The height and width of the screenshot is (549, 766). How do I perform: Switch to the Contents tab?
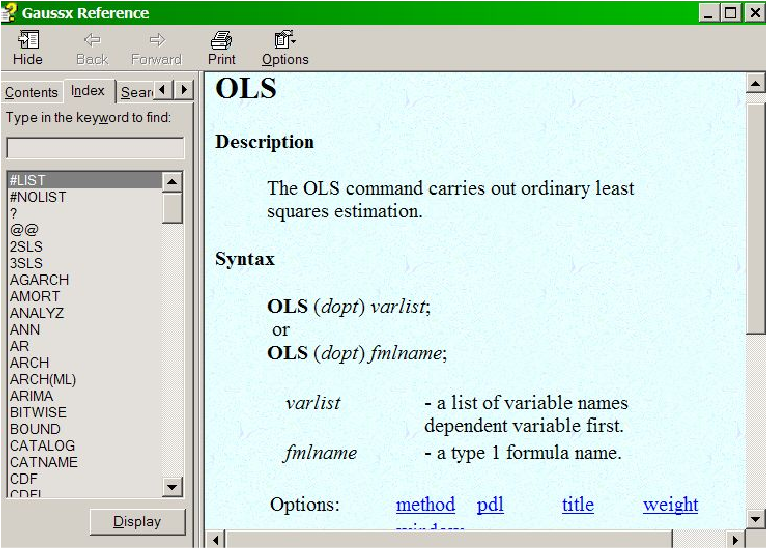[31, 92]
